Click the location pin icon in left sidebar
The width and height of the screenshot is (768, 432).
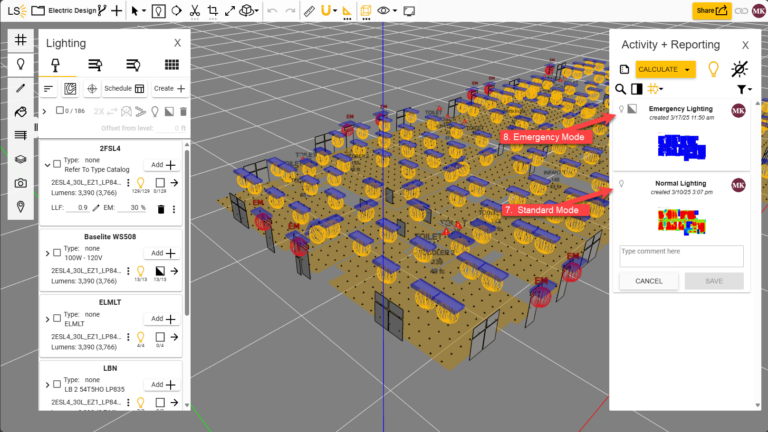tap(21, 206)
